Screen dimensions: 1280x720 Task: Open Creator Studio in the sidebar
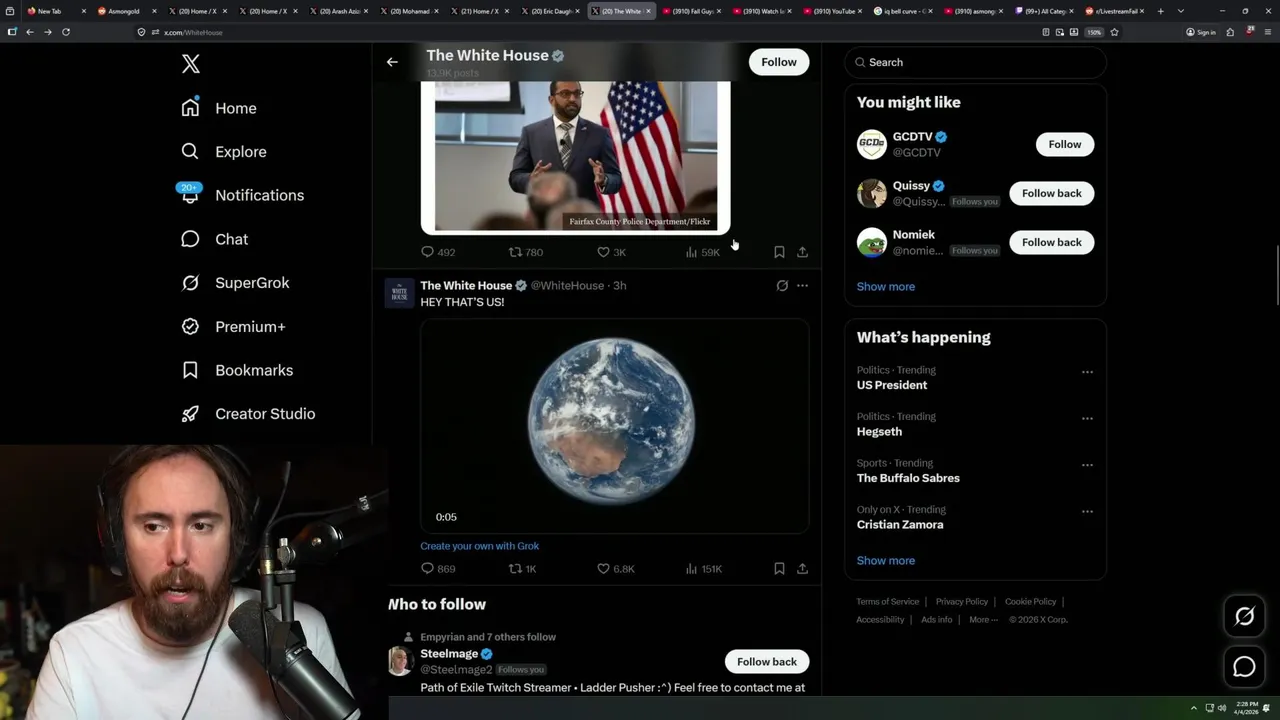coord(248,414)
